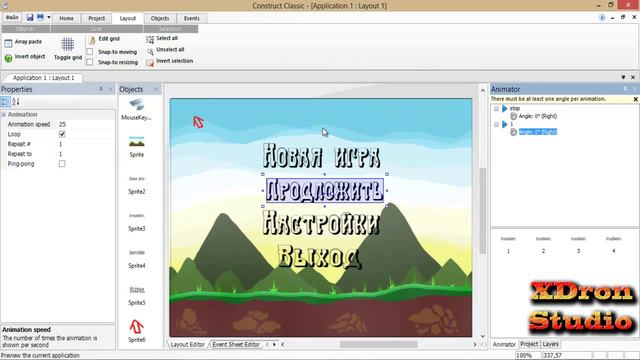Select highlighted Angle under animation 1

[538, 131]
